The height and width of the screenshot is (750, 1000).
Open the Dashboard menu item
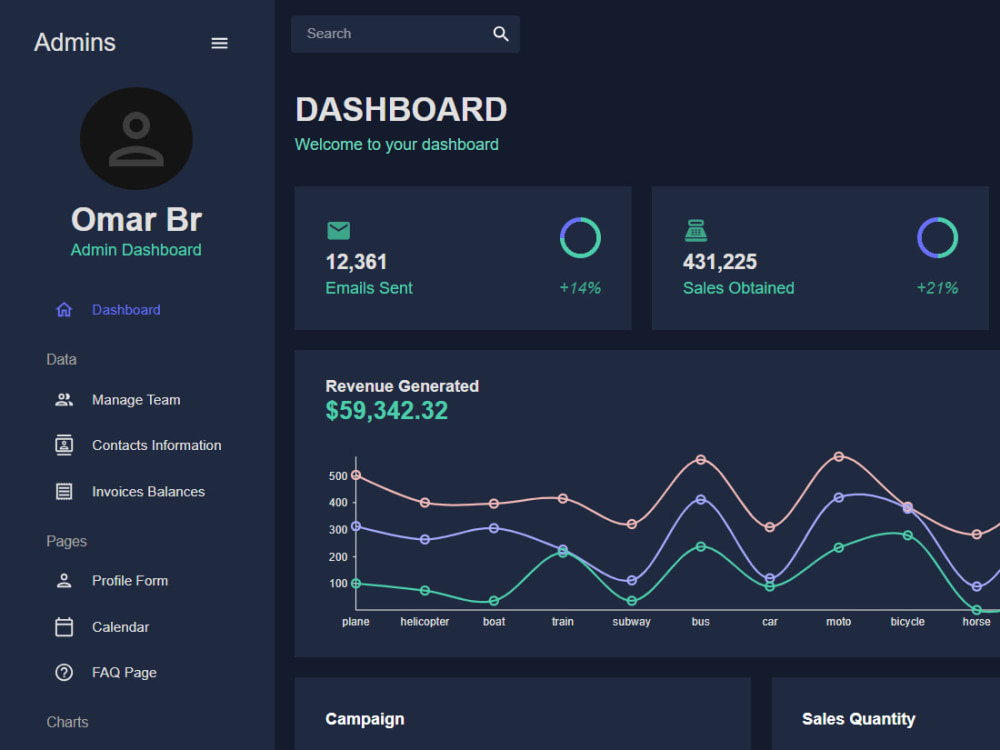(x=126, y=310)
